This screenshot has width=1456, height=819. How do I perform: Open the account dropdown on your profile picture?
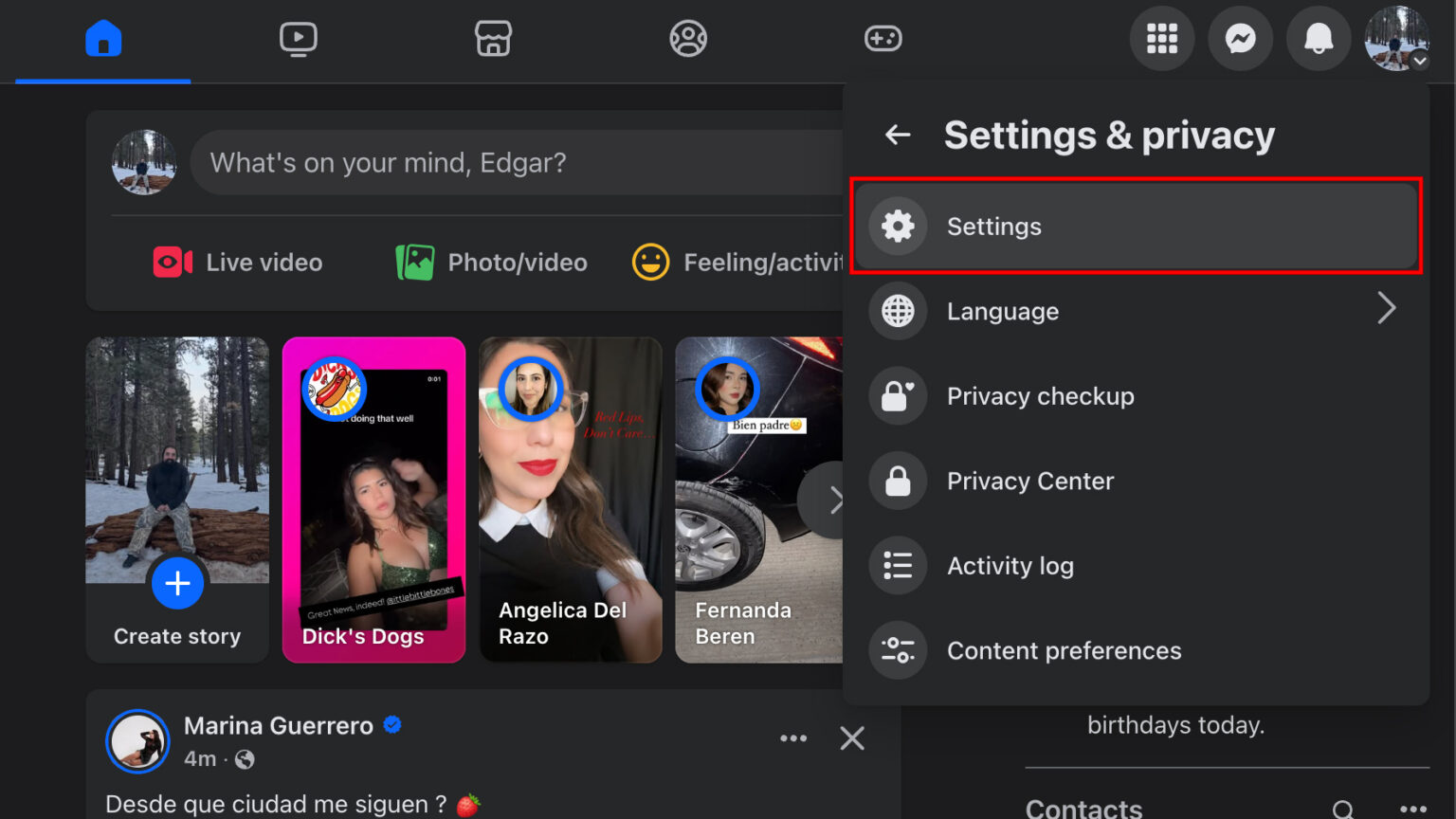[1396, 38]
